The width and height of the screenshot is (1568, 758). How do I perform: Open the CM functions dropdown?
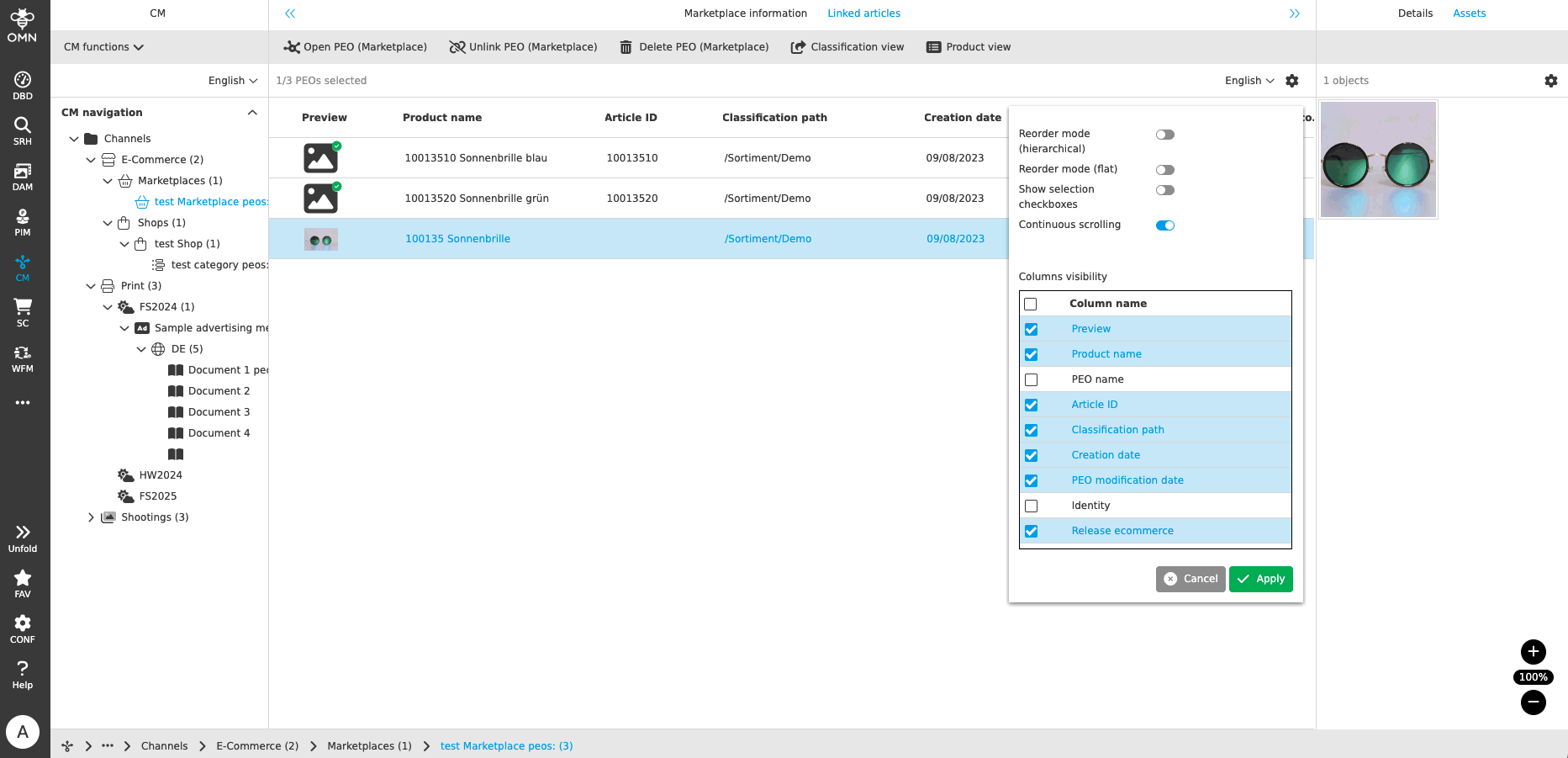click(103, 47)
